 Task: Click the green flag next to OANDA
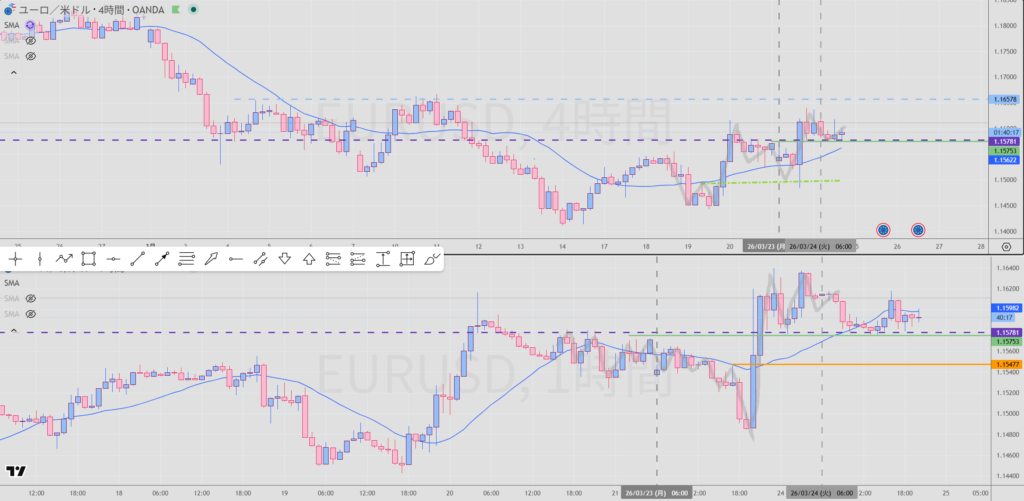point(179,8)
